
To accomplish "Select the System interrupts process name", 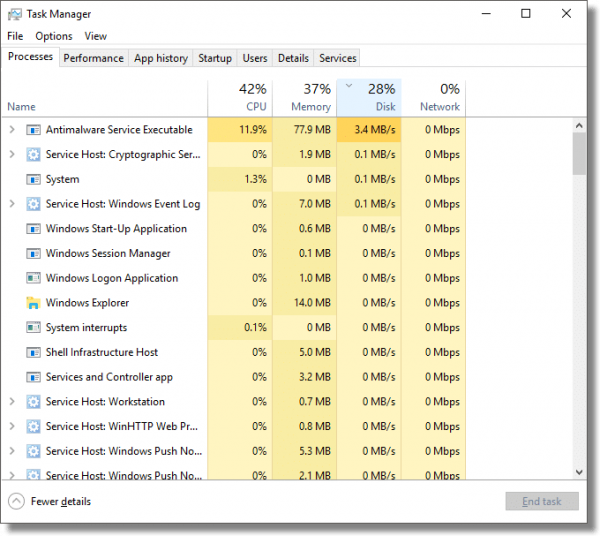I will point(86,328).
